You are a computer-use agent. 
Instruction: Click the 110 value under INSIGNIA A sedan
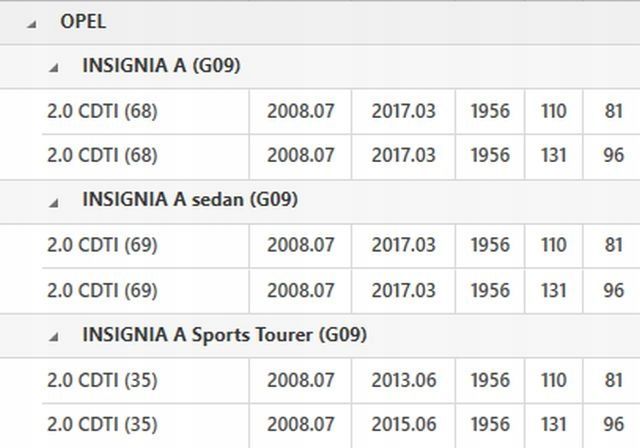click(x=553, y=245)
